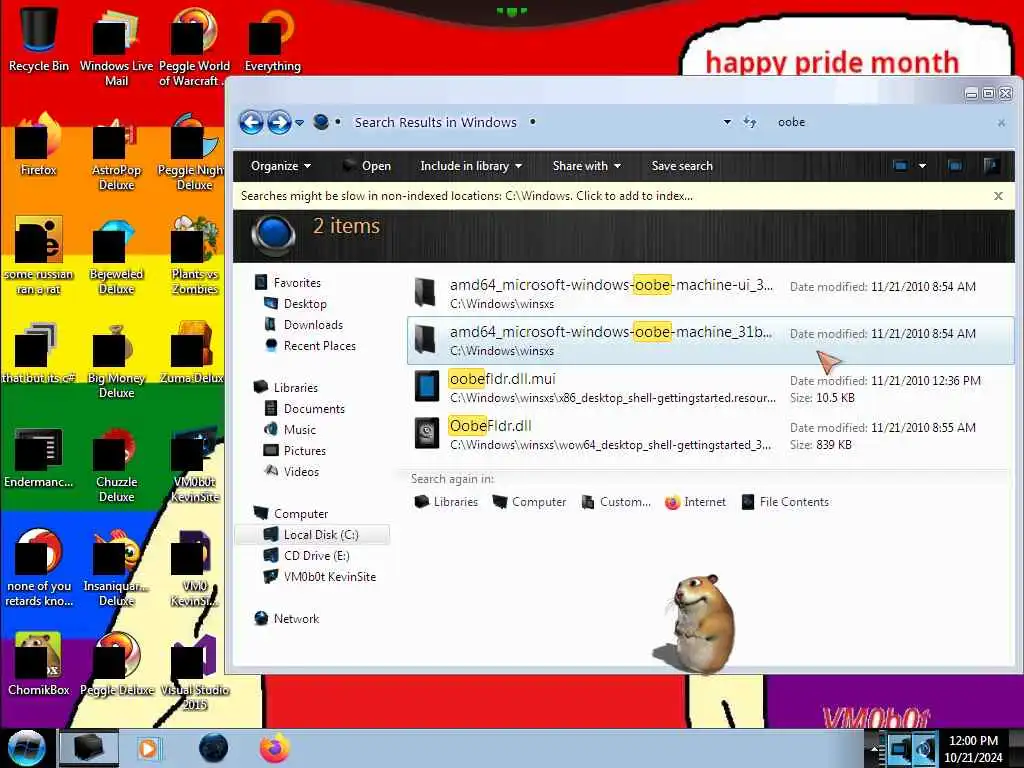Select the OobeFldr.dll file

click(711, 434)
